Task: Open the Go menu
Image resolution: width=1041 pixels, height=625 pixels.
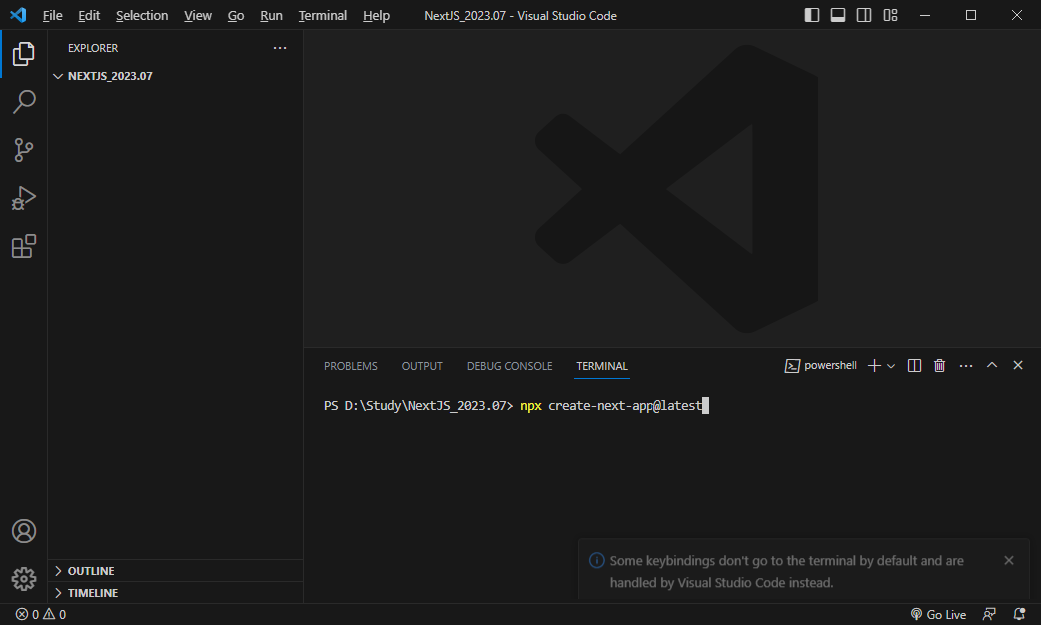Action: (236, 15)
